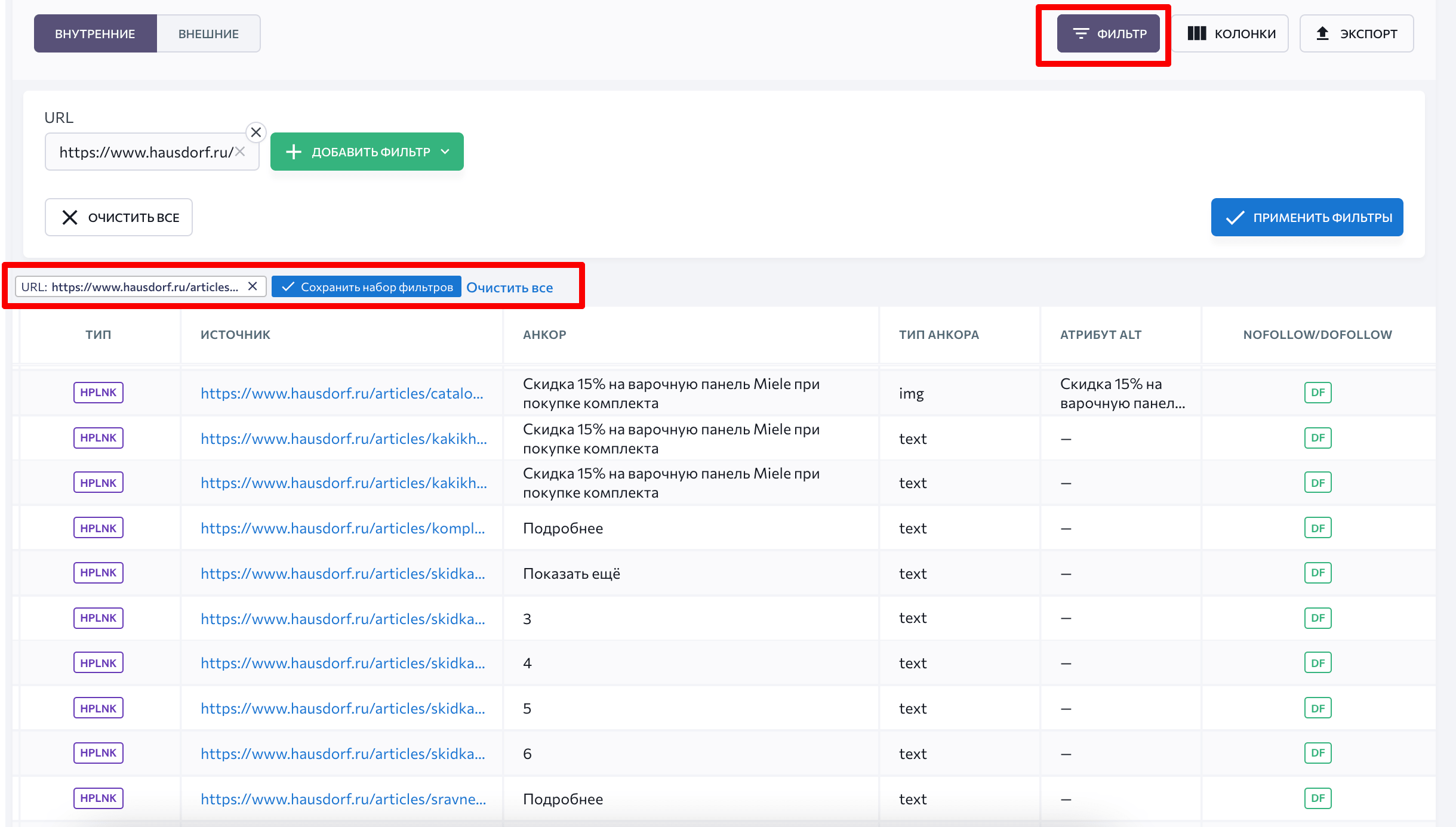Switch to the ВНУТРЕННИЕ tab
Screen dimensions: 1456x827
[x=95, y=34]
